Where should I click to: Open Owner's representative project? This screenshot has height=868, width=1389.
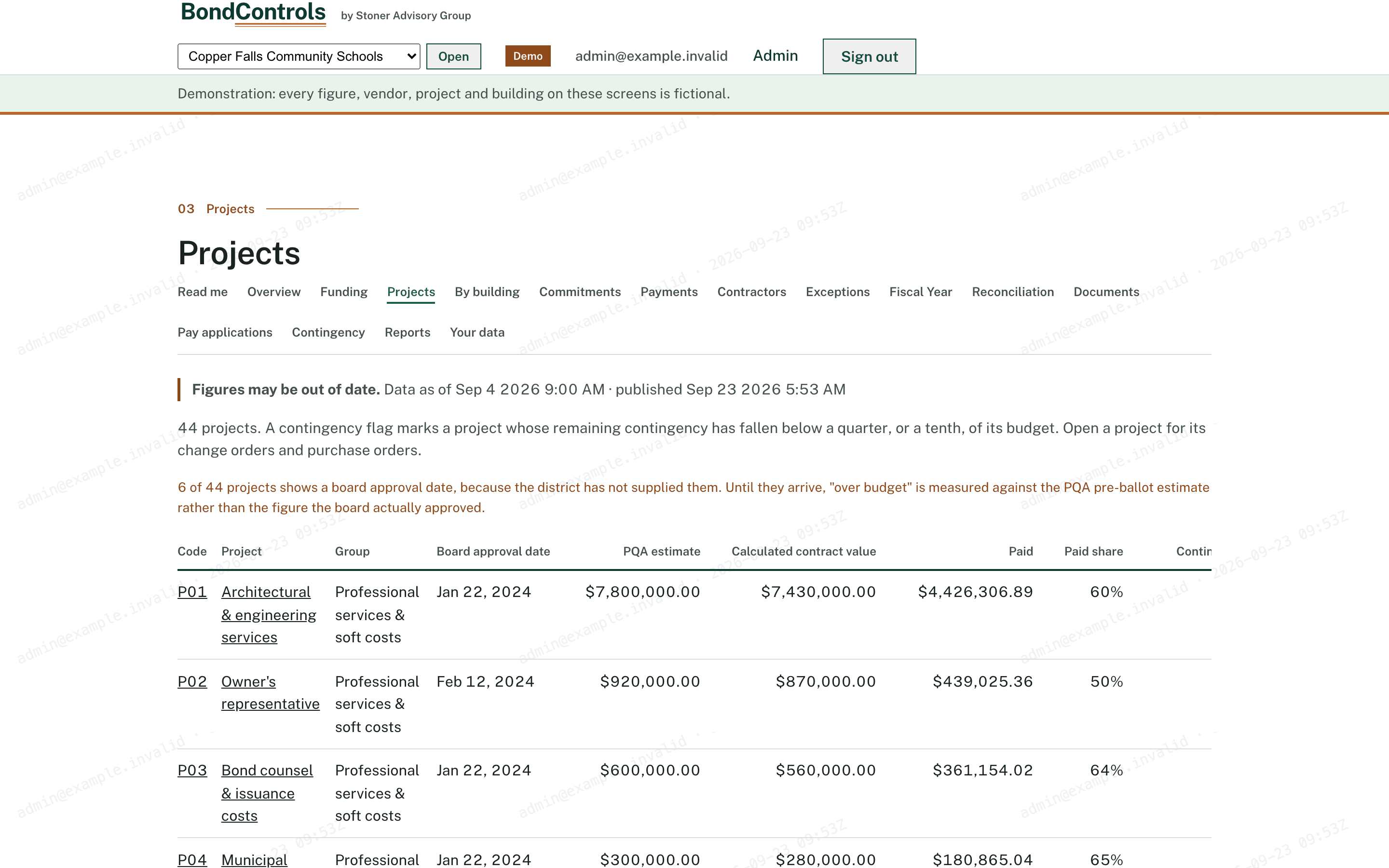(x=271, y=693)
